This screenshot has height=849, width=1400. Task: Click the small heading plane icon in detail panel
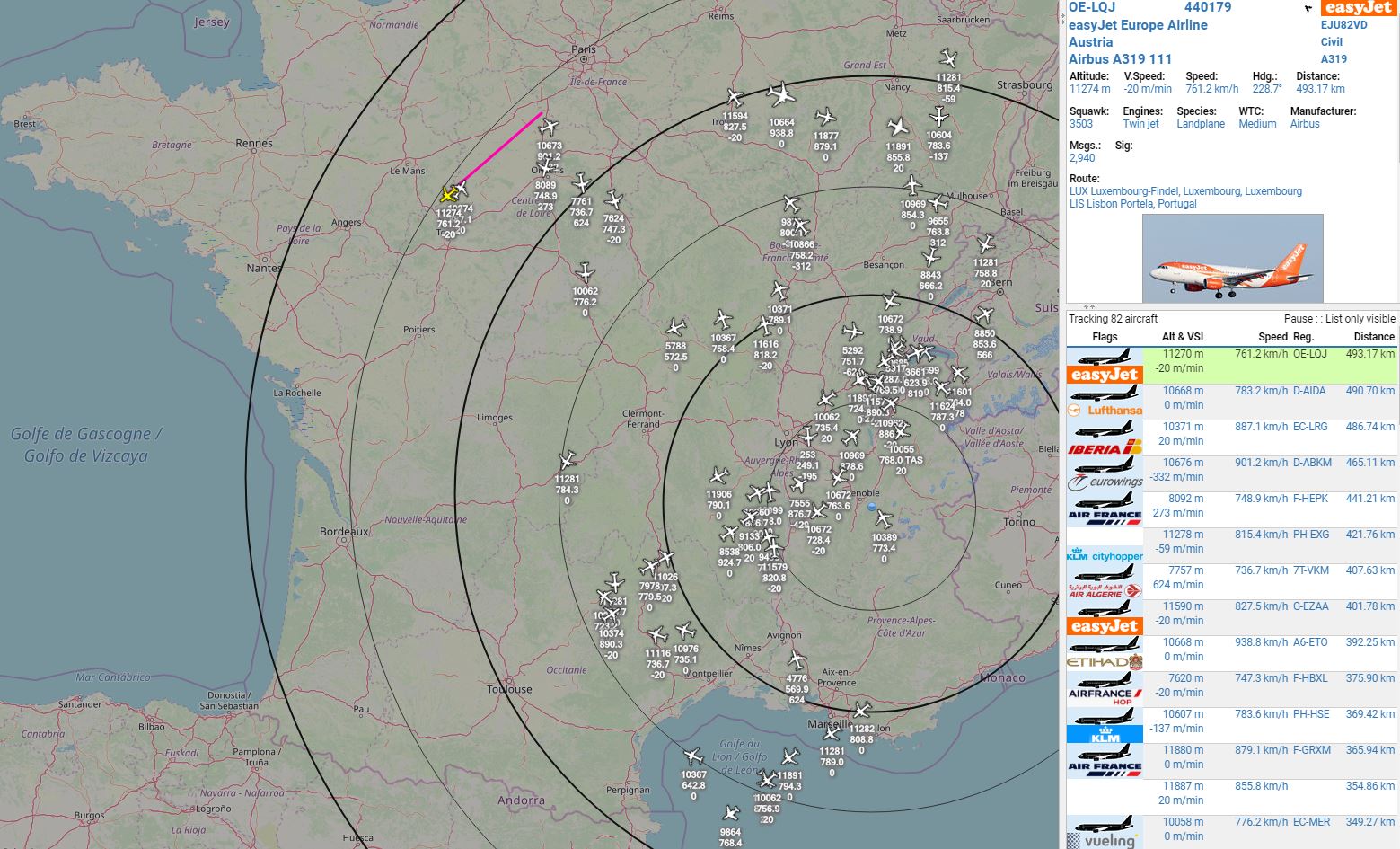click(x=1308, y=8)
